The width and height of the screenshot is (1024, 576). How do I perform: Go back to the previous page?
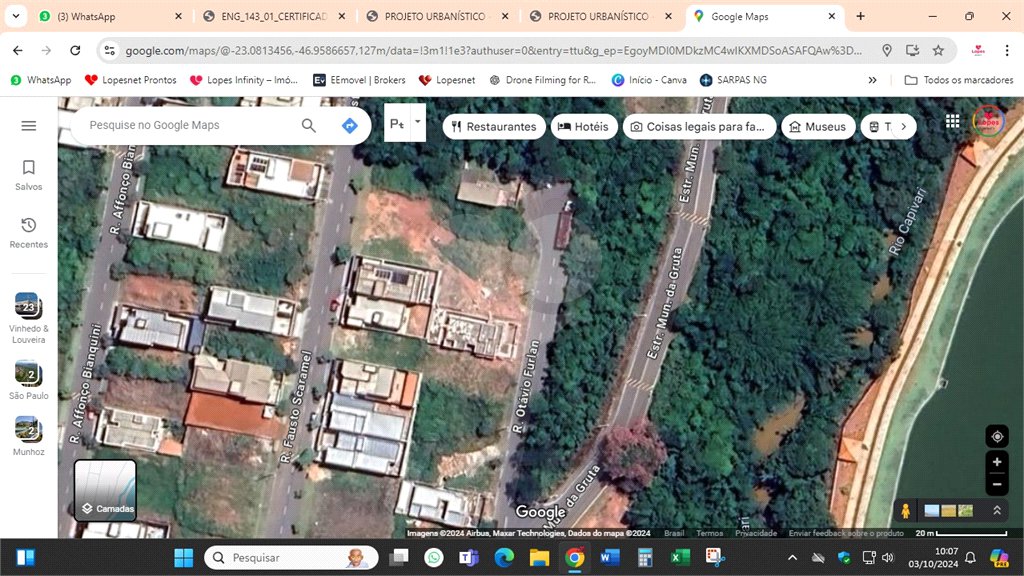(x=18, y=50)
